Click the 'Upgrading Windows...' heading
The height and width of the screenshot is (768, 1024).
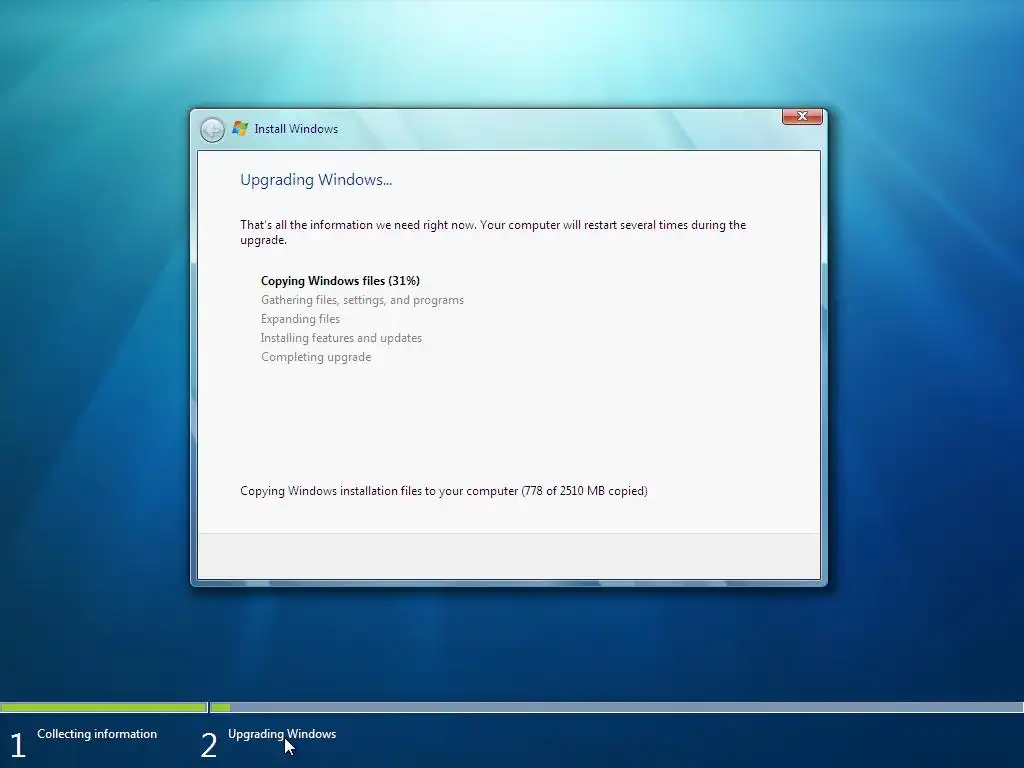(x=316, y=180)
